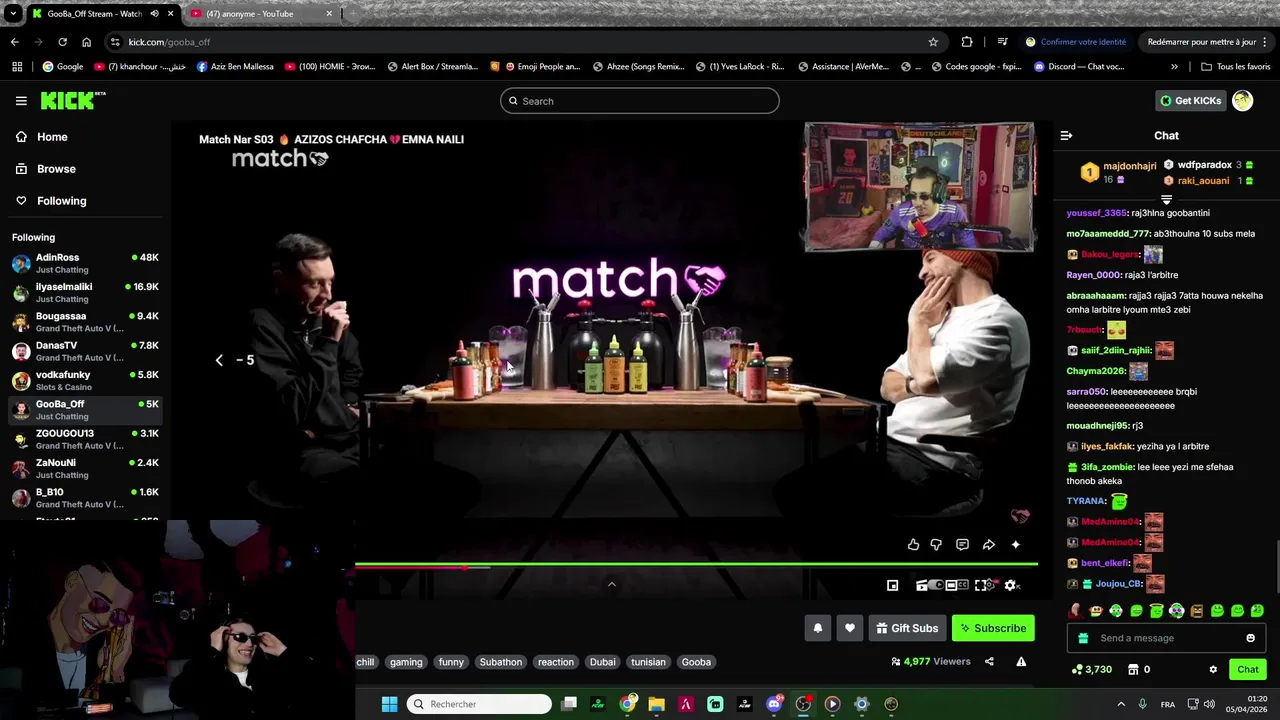Image resolution: width=1280 pixels, height=720 pixels.
Task: Click the chat panel scrollbar
Action: 1276,567
